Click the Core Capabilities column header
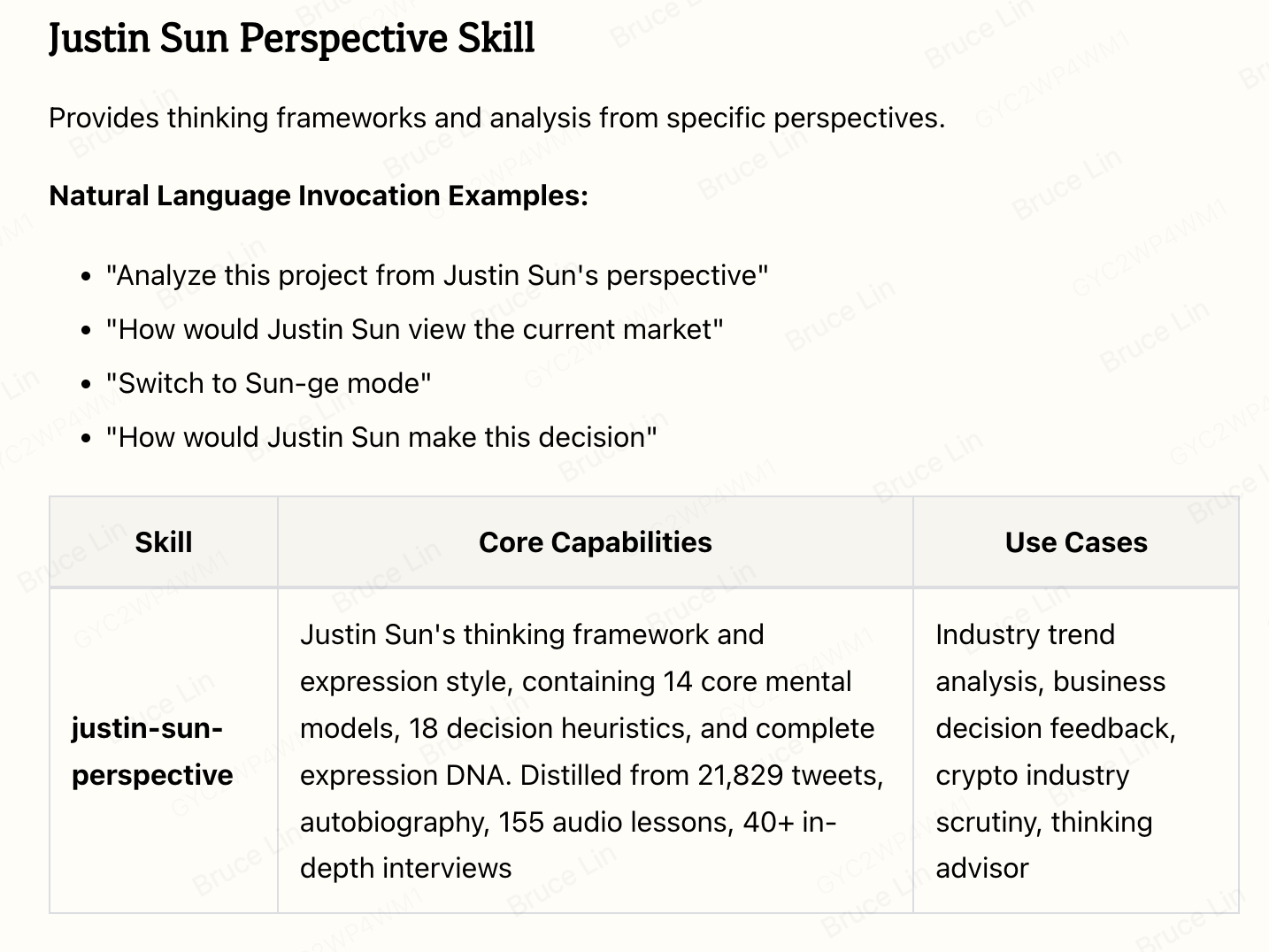 click(x=596, y=542)
